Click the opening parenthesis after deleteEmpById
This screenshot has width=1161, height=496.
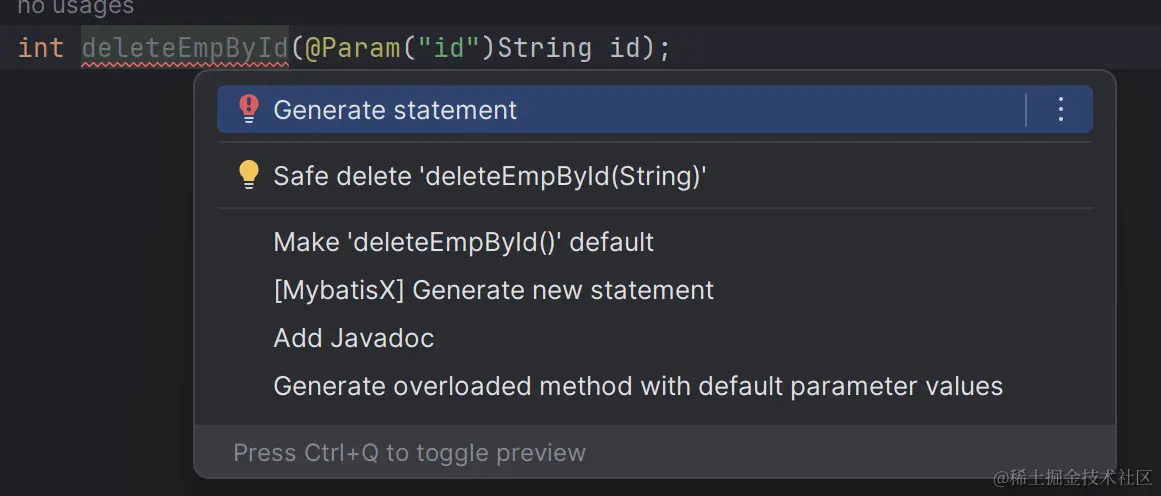tap(297, 47)
